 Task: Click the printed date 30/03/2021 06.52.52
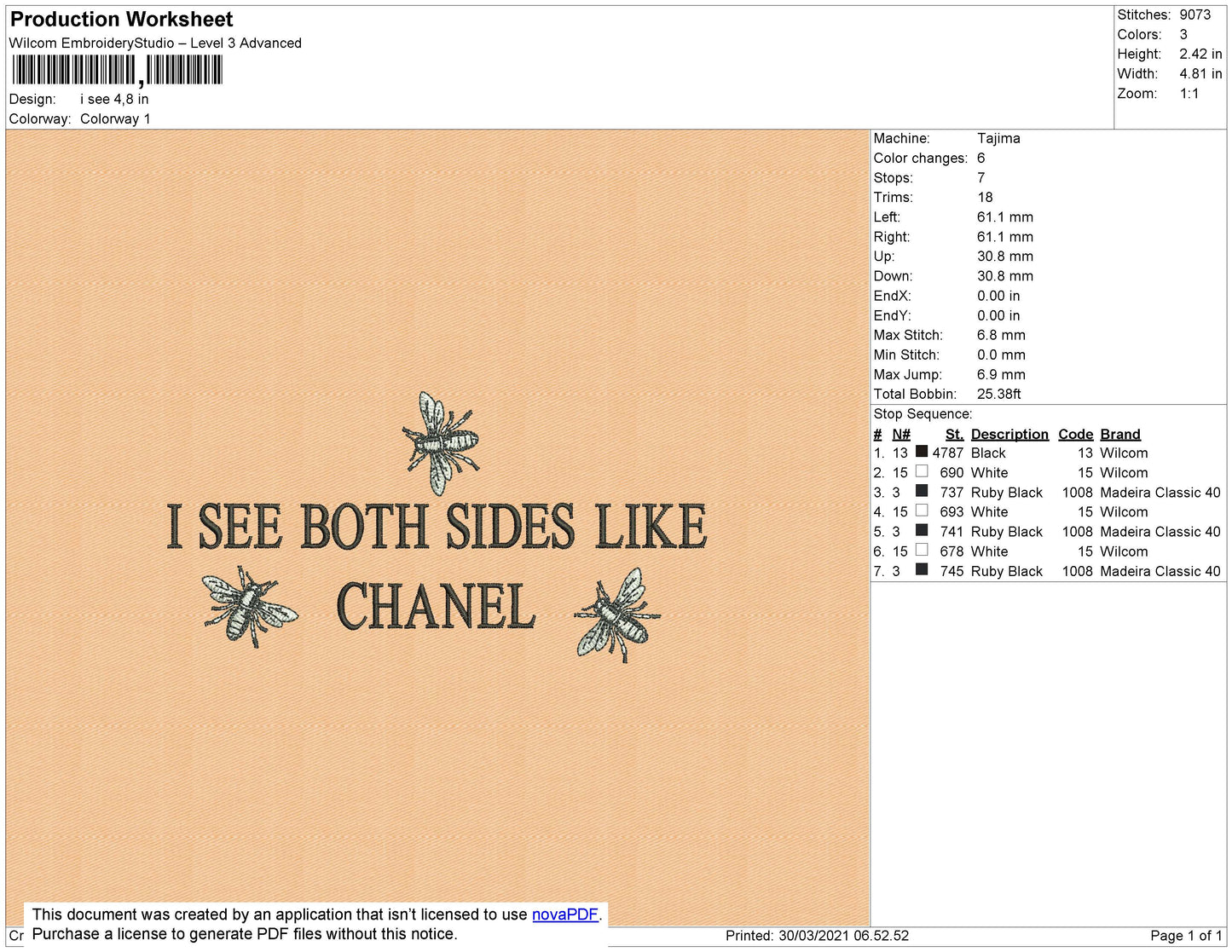[844, 936]
